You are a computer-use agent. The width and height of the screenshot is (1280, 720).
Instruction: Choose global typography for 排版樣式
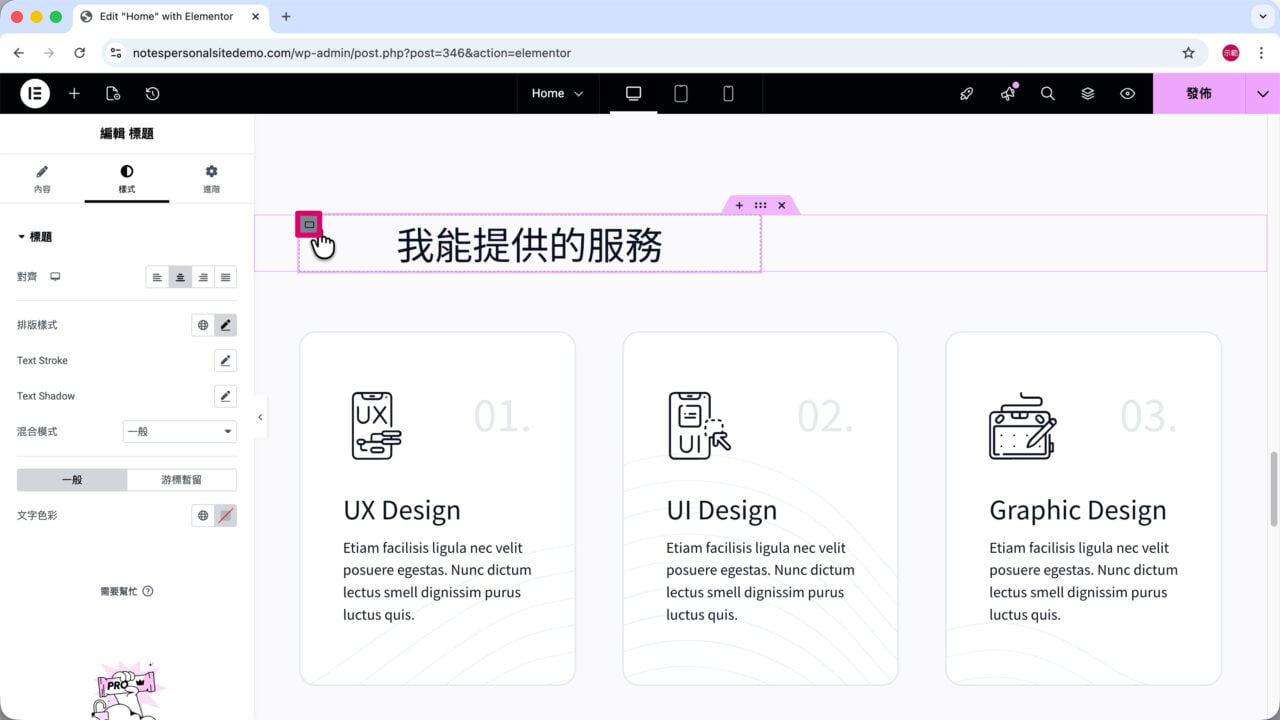click(x=203, y=325)
